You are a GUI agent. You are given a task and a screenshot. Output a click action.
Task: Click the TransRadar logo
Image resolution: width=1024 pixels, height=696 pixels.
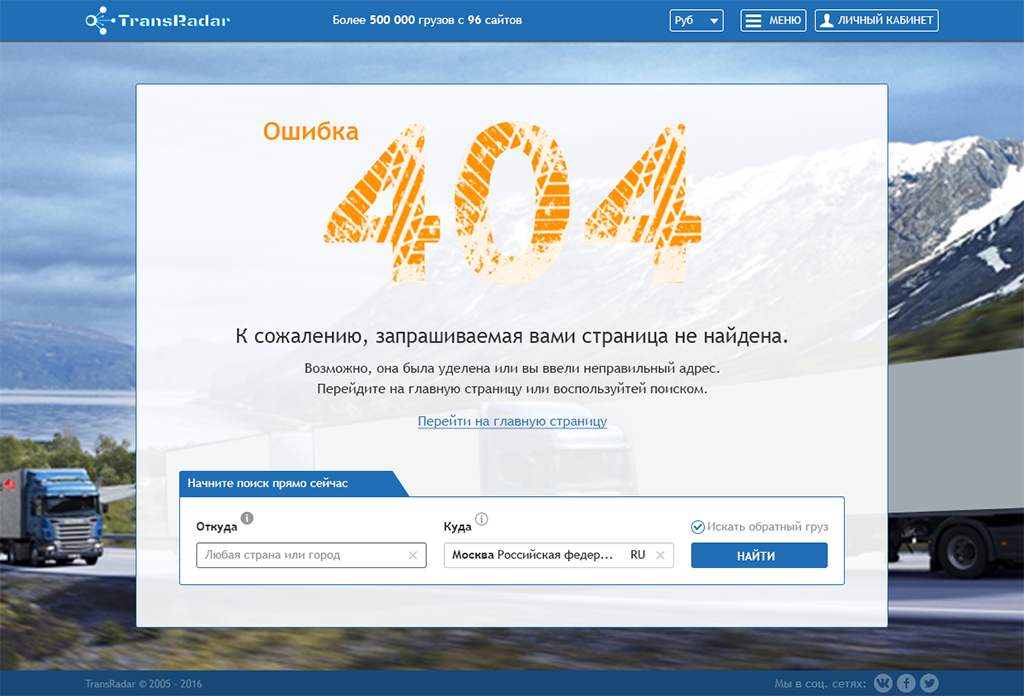(157, 20)
